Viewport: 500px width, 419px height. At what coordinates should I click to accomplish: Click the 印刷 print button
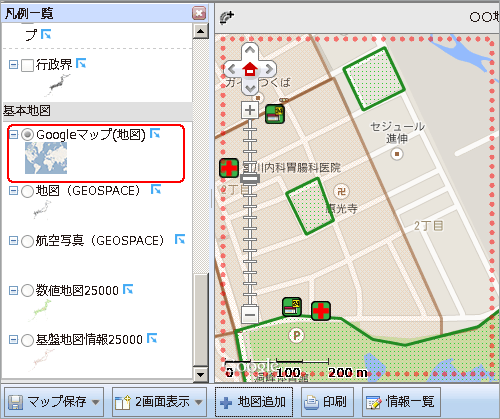pyautogui.click(x=327, y=402)
